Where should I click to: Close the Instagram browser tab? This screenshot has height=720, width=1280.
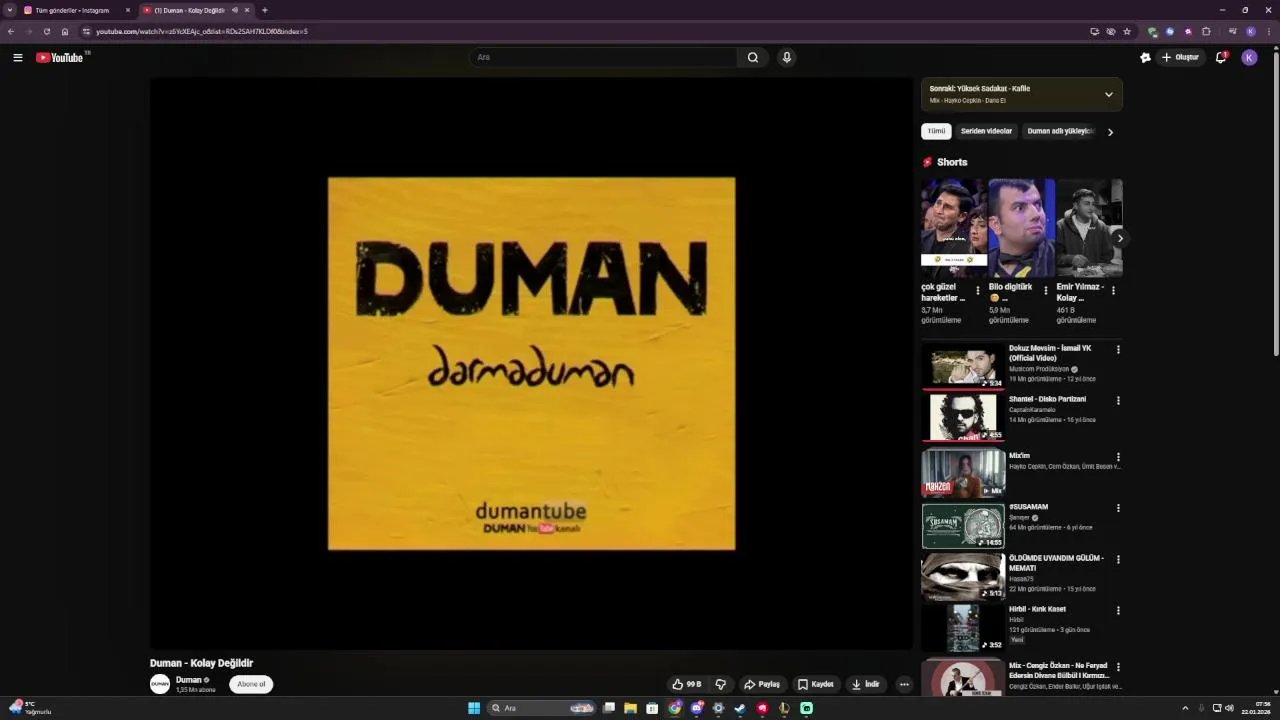pyautogui.click(x=127, y=10)
